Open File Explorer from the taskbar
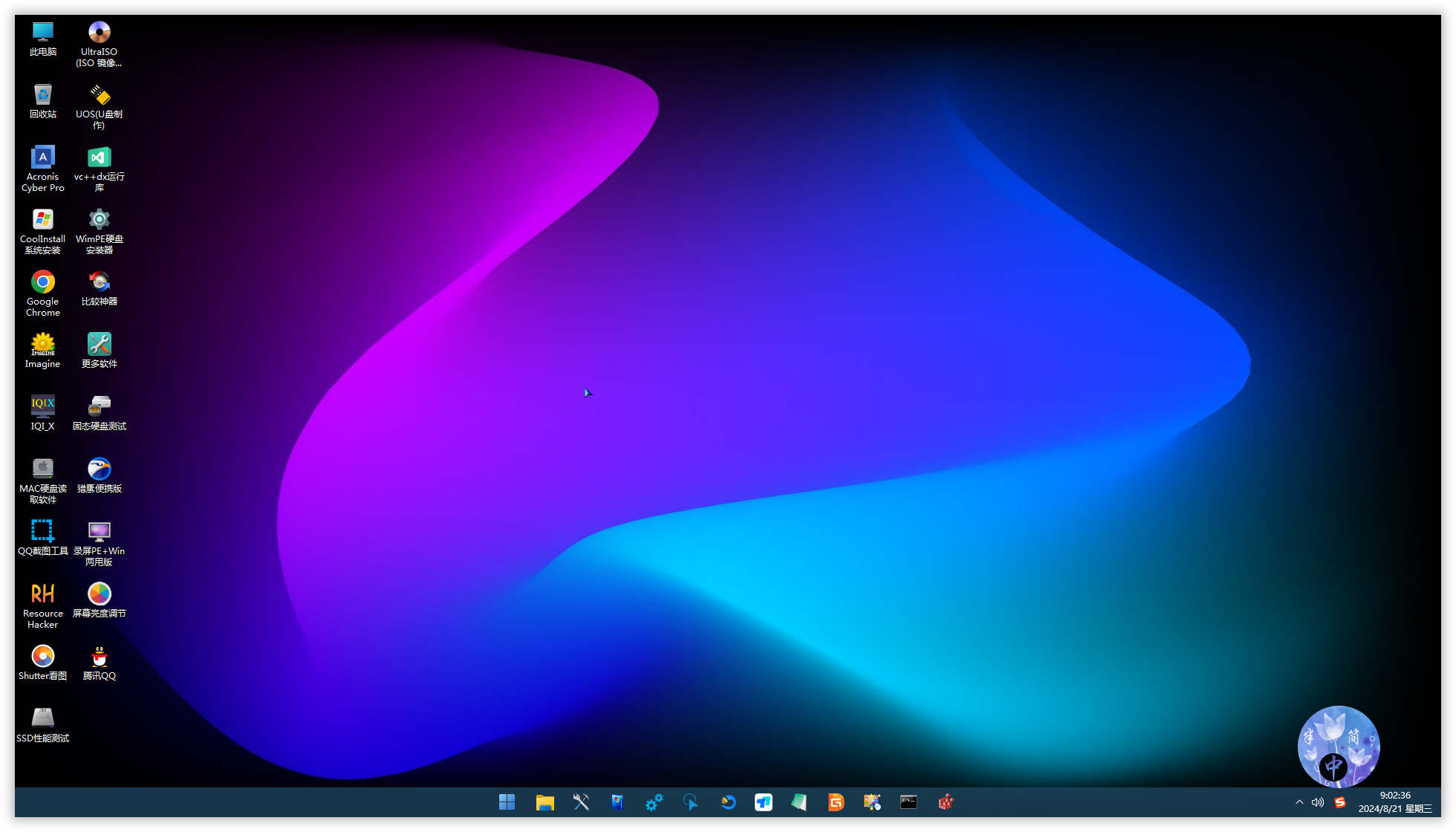This screenshot has height=832, width=1456. [545, 802]
